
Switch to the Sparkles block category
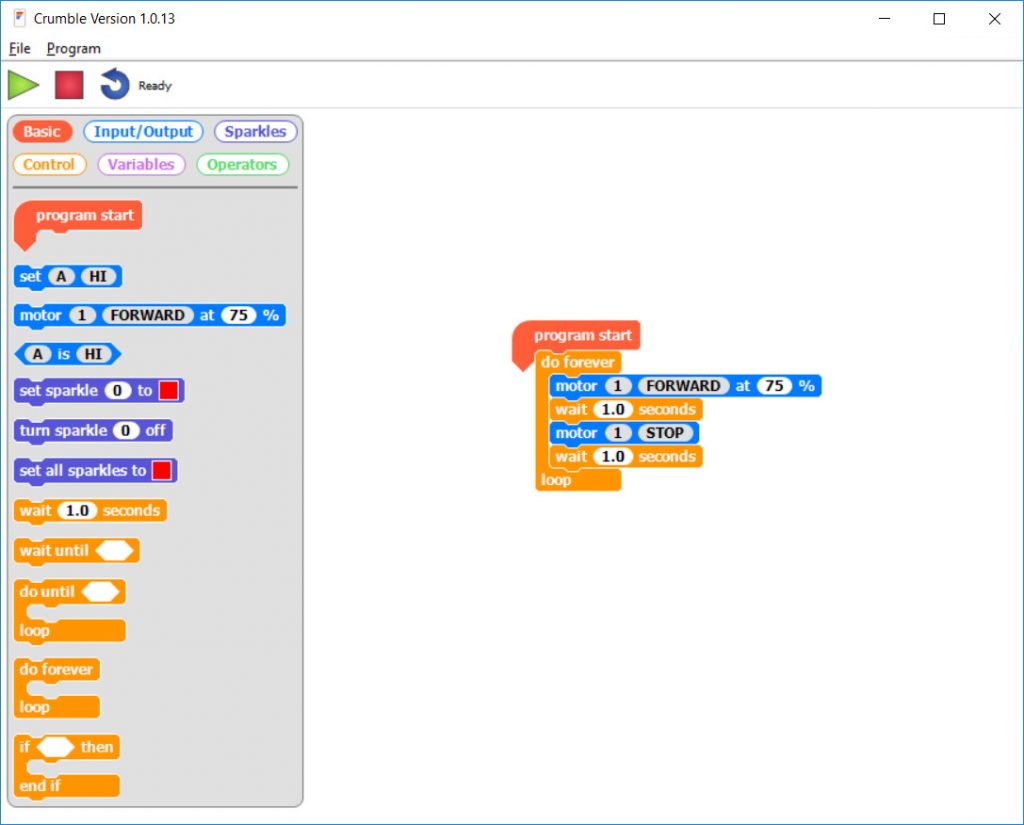point(255,132)
